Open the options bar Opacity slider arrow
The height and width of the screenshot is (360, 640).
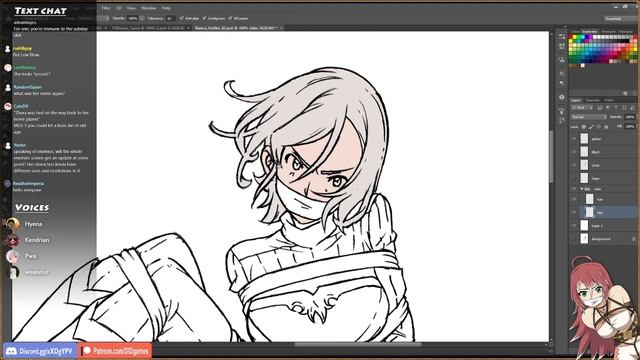tap(142, 18)
